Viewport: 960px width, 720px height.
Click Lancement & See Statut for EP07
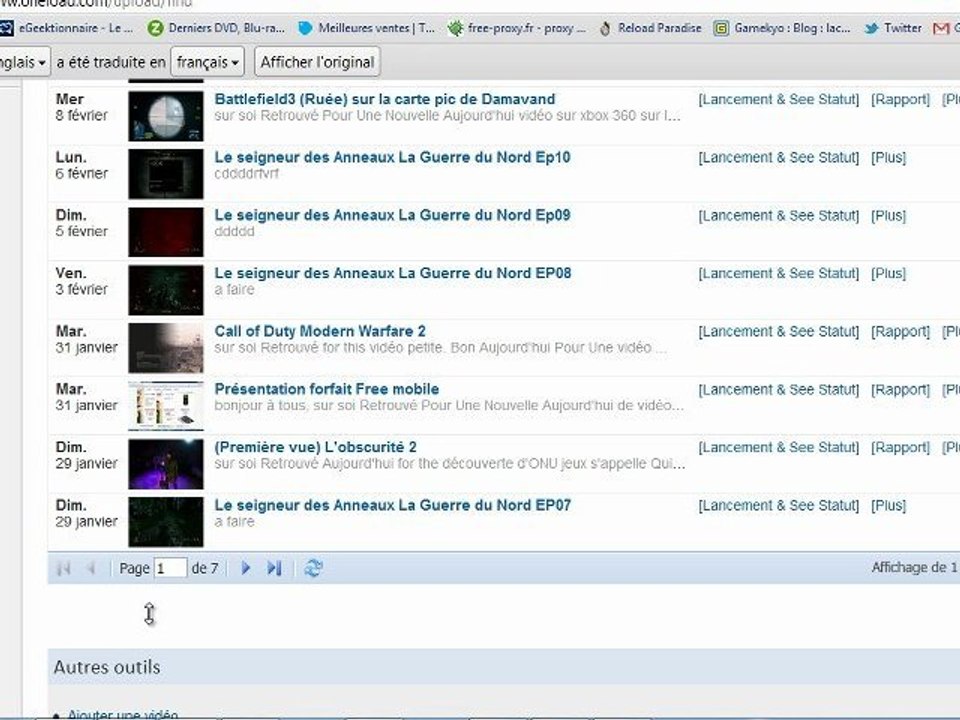point(779,506)
